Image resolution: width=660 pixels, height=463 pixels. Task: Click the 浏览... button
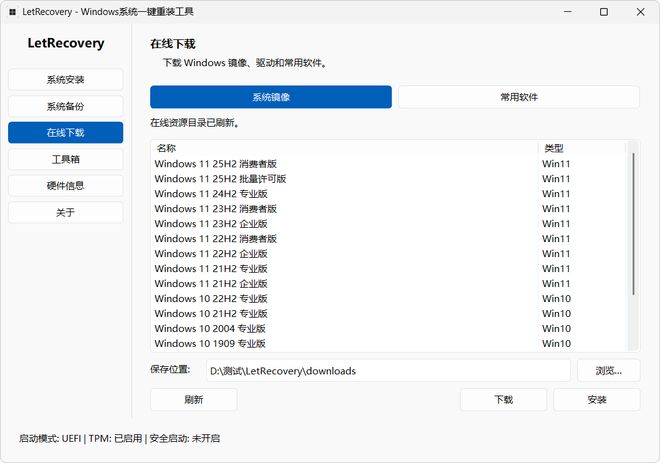(609, 371)
